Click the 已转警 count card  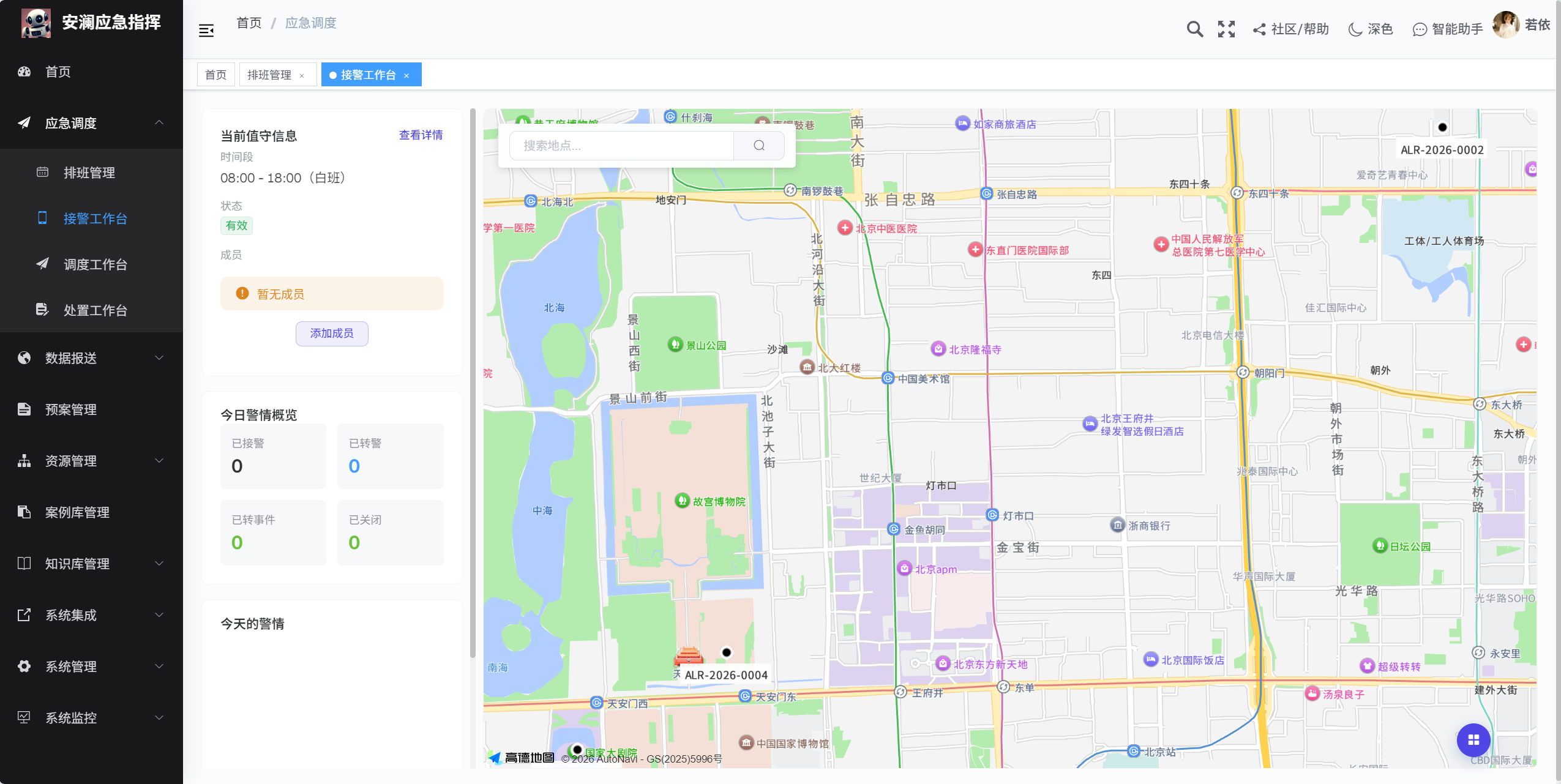[x=390, y=456]
